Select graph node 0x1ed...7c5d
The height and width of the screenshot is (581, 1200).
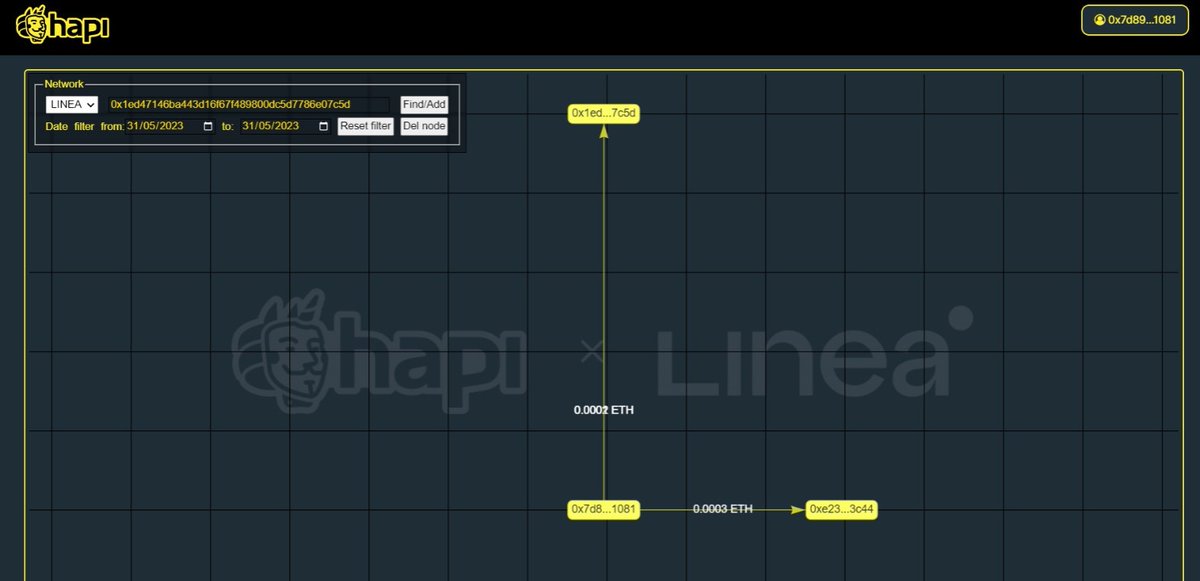click(x=603, y=114)
